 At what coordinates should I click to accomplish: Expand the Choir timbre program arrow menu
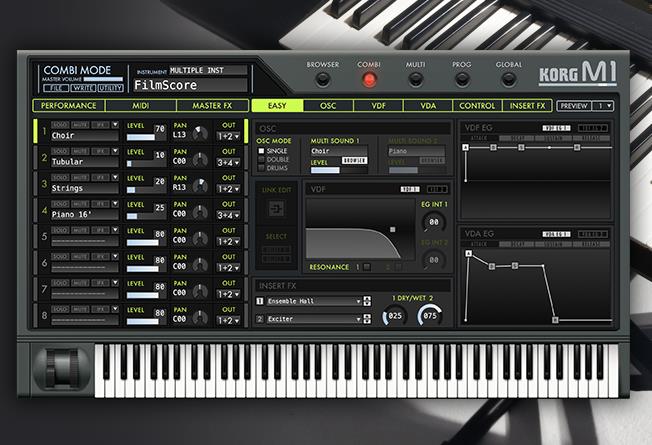[115, 125]
